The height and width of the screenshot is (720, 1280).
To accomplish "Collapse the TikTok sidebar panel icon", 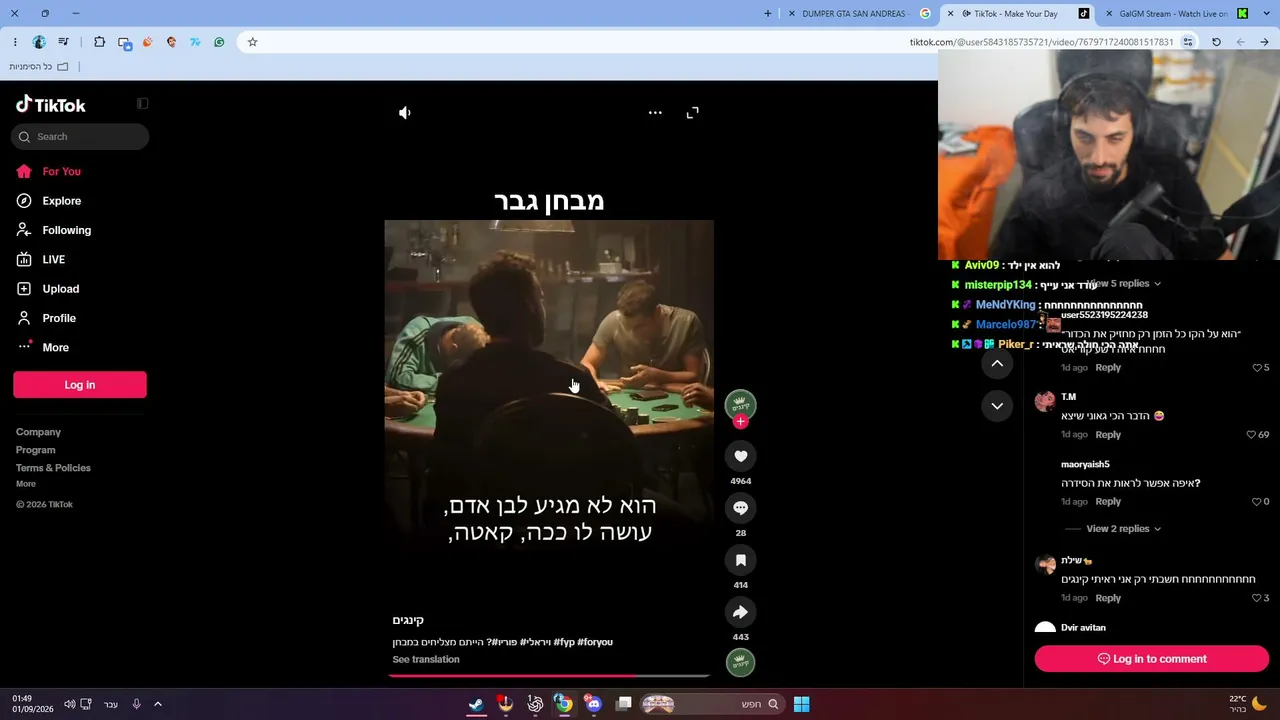I will pos(143,104).
